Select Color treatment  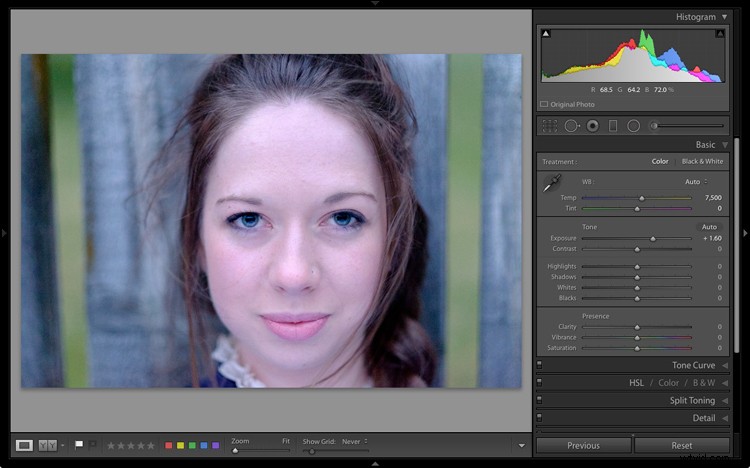coord(660,161)
